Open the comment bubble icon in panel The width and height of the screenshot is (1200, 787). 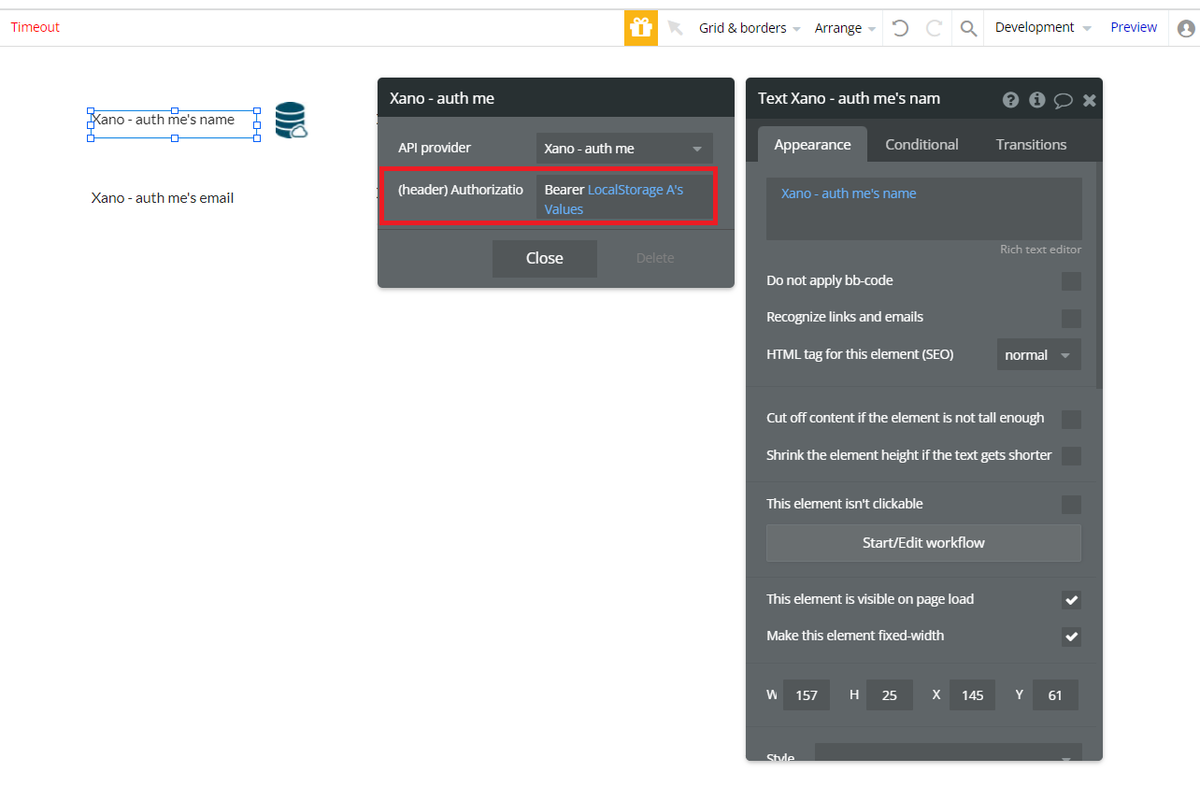point(1063,100)
